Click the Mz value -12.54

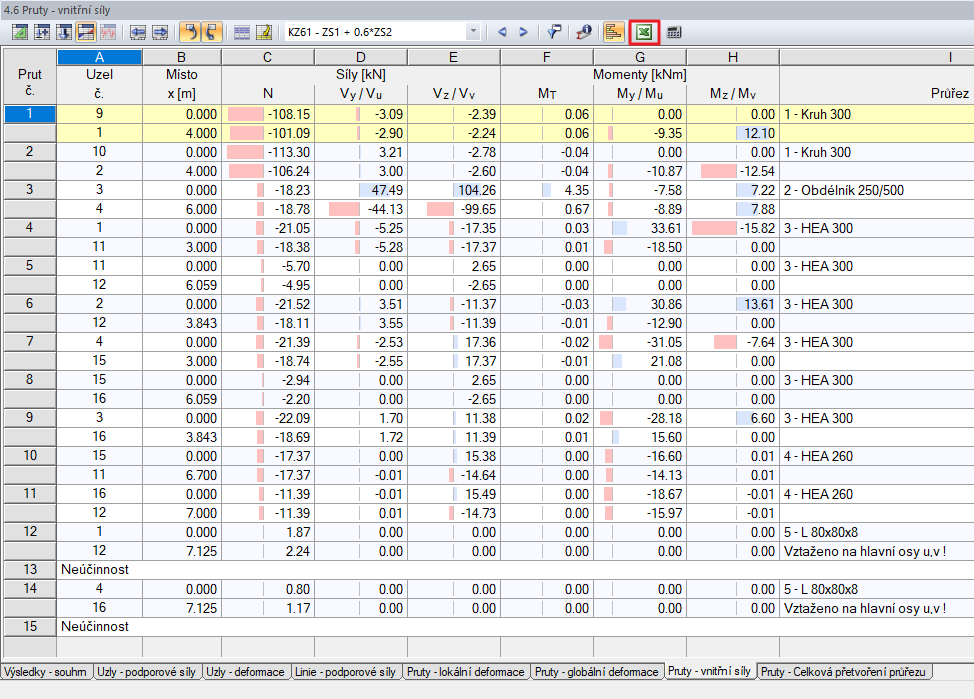(x=757, y=171)
